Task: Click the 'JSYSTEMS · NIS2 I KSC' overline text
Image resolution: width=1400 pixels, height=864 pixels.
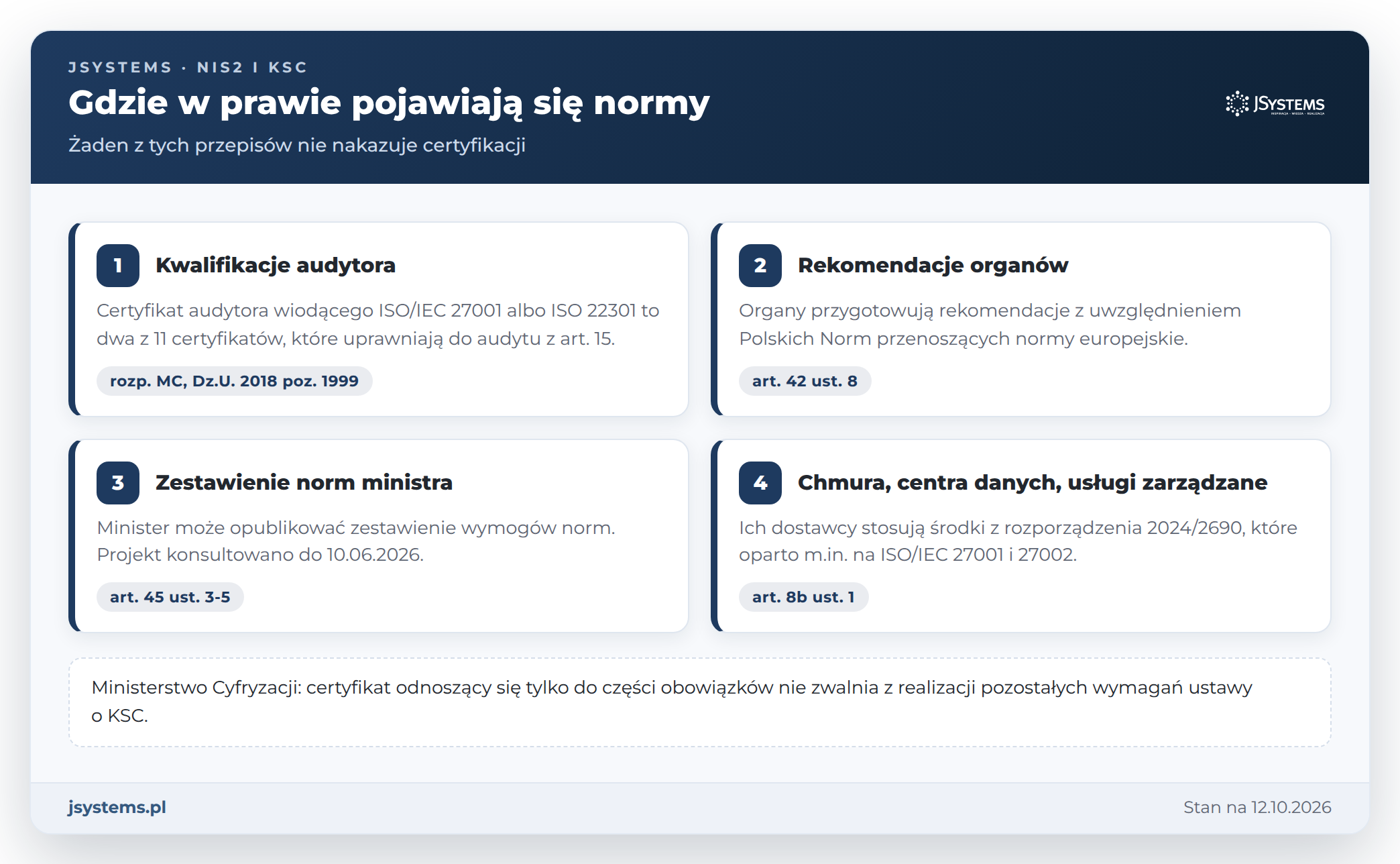Action: tap(188, 67)
